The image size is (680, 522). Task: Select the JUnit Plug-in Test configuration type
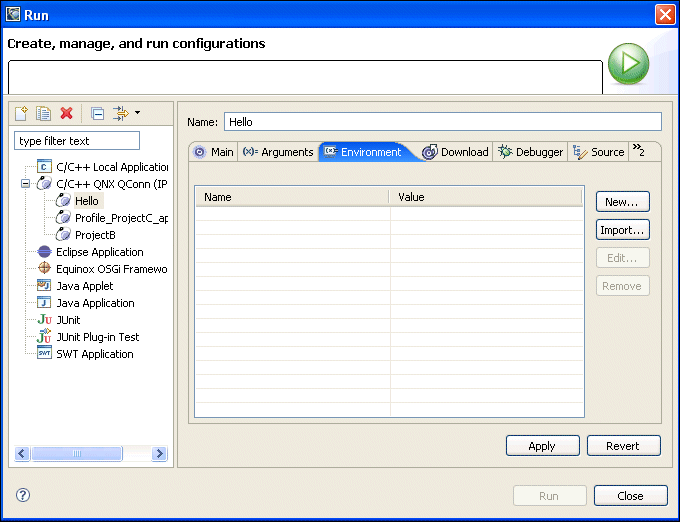pyautogui.click(x=97, y=337)
